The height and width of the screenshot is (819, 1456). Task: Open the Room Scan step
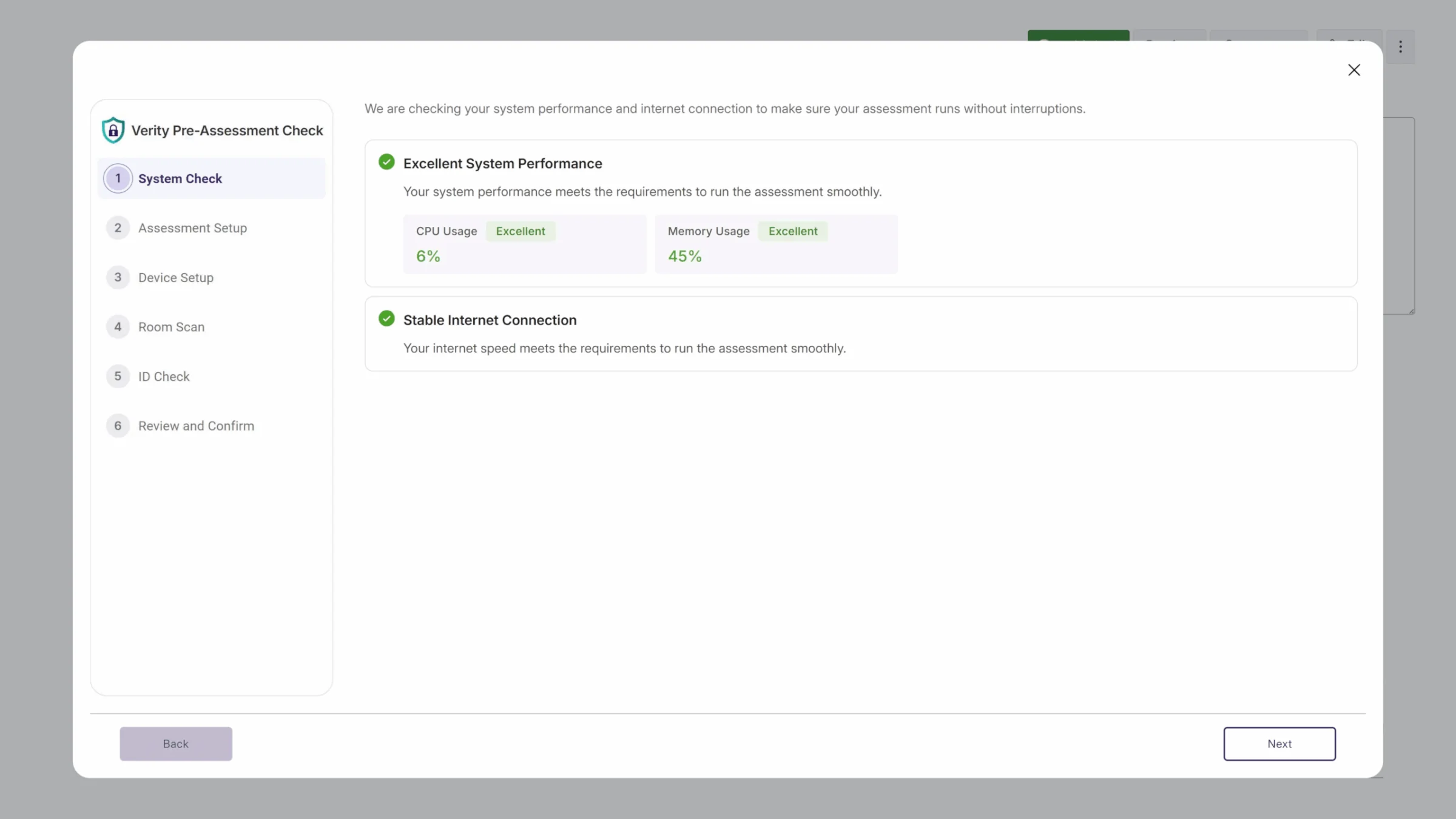click(172, 326)
